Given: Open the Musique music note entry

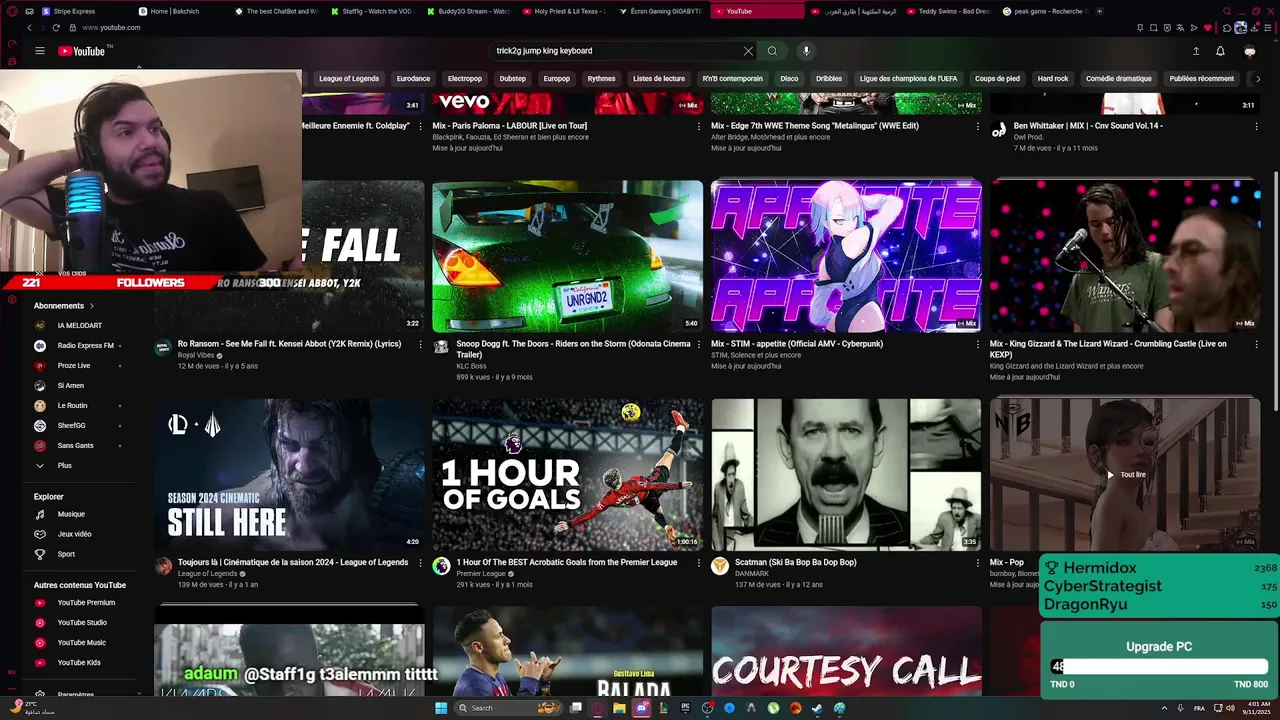Looking at the screenshot, I should [70, 514].
